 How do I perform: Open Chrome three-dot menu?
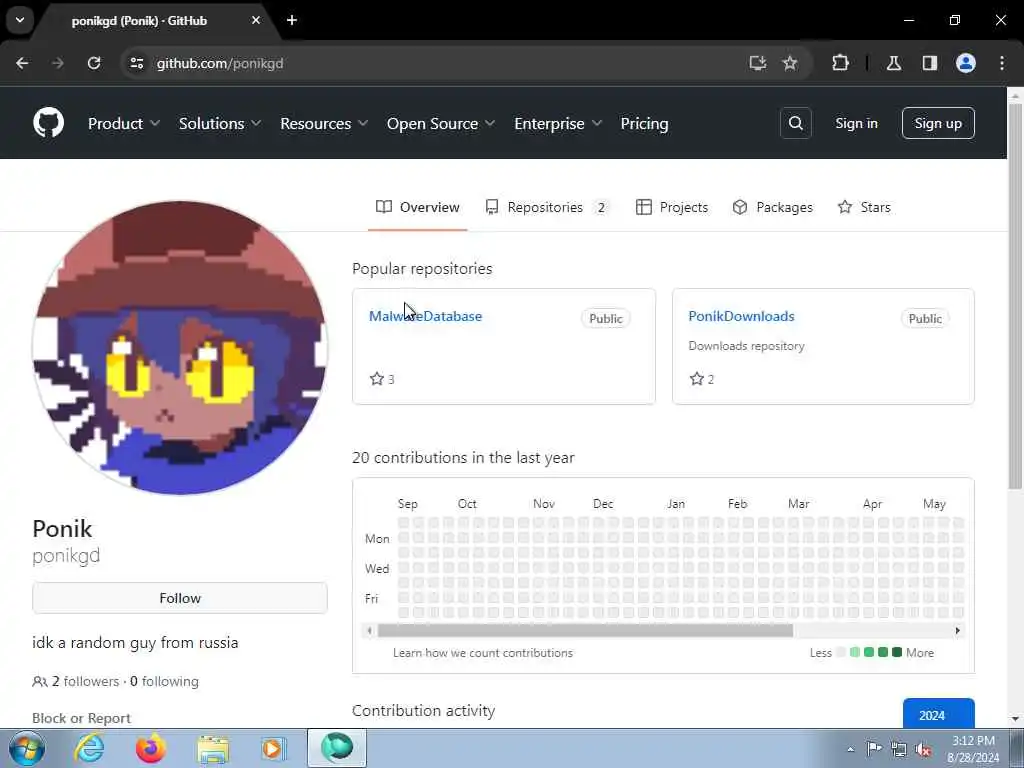[x=1002, y=63]
